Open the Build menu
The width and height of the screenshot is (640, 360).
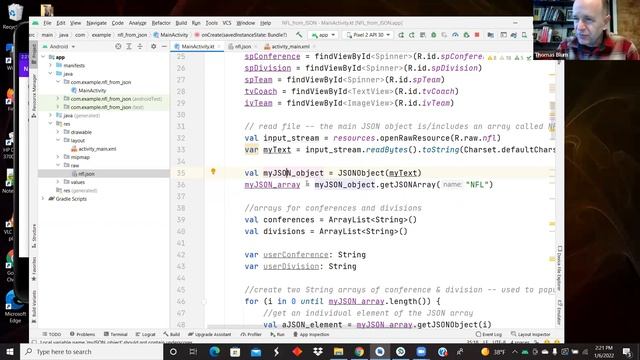tap(181, 23)
